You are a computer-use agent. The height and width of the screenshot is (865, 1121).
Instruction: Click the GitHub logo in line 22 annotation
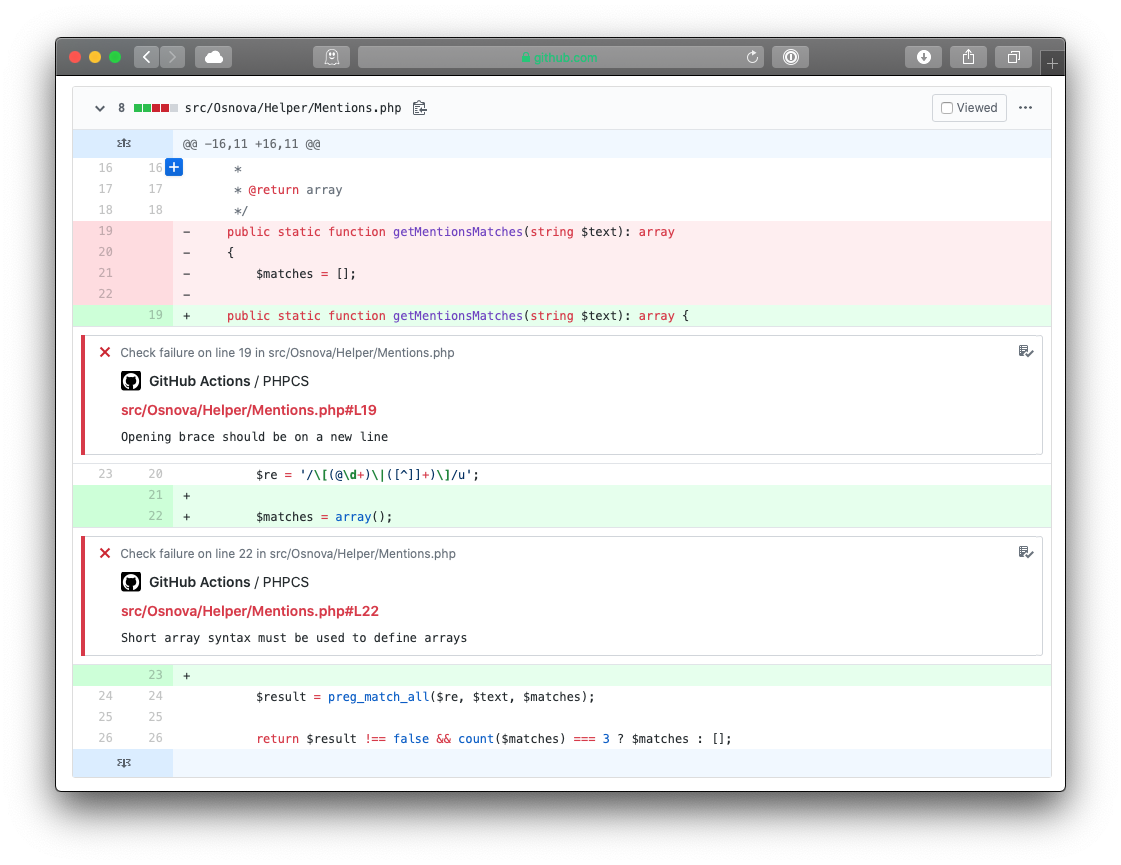coord(131,582)
